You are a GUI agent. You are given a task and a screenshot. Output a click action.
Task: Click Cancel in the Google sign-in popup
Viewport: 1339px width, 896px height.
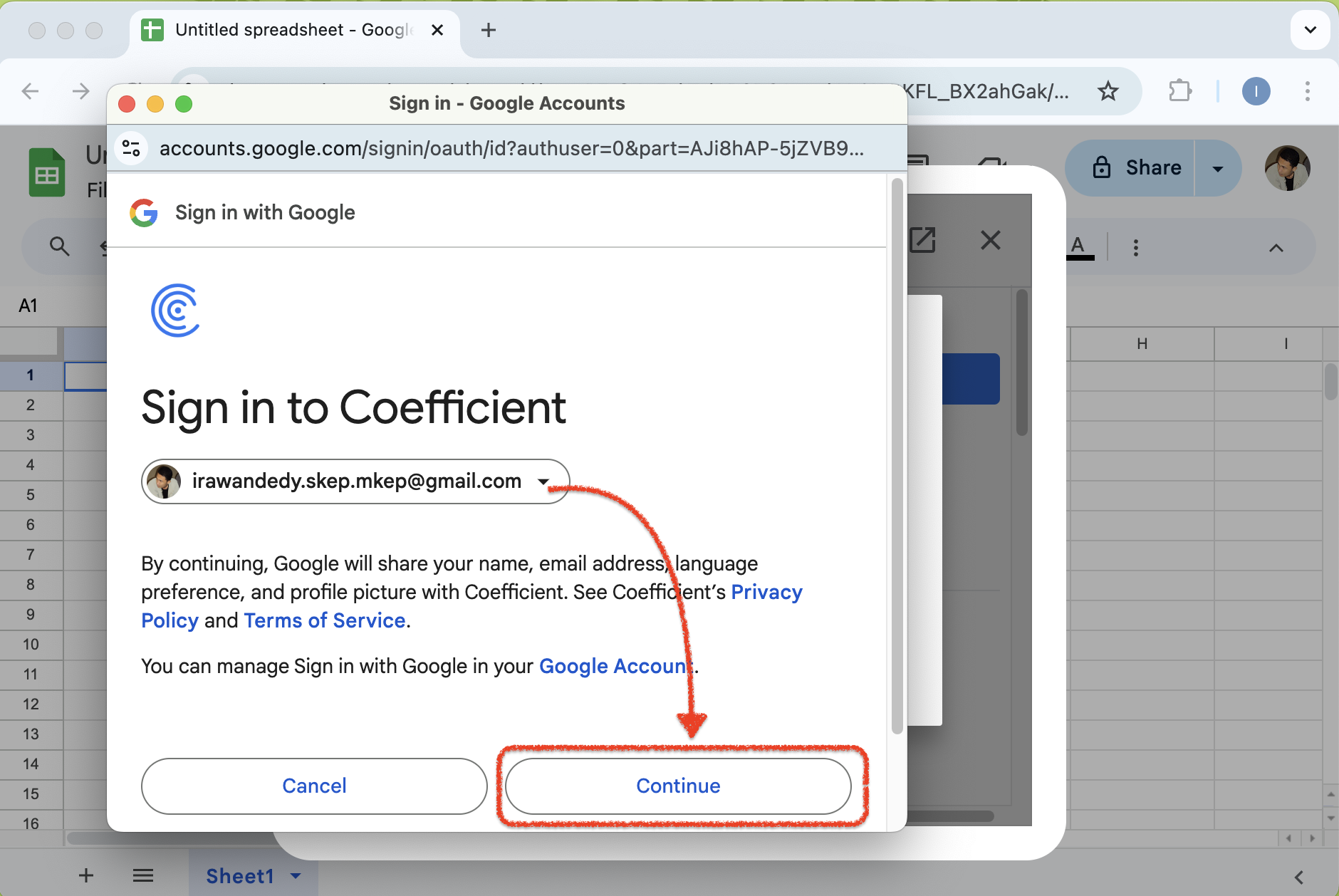click(x=314, y=786)
